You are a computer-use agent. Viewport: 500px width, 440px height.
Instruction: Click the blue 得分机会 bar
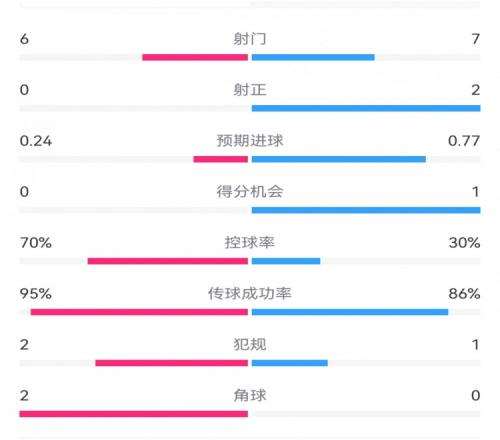(x=366, y=210)
